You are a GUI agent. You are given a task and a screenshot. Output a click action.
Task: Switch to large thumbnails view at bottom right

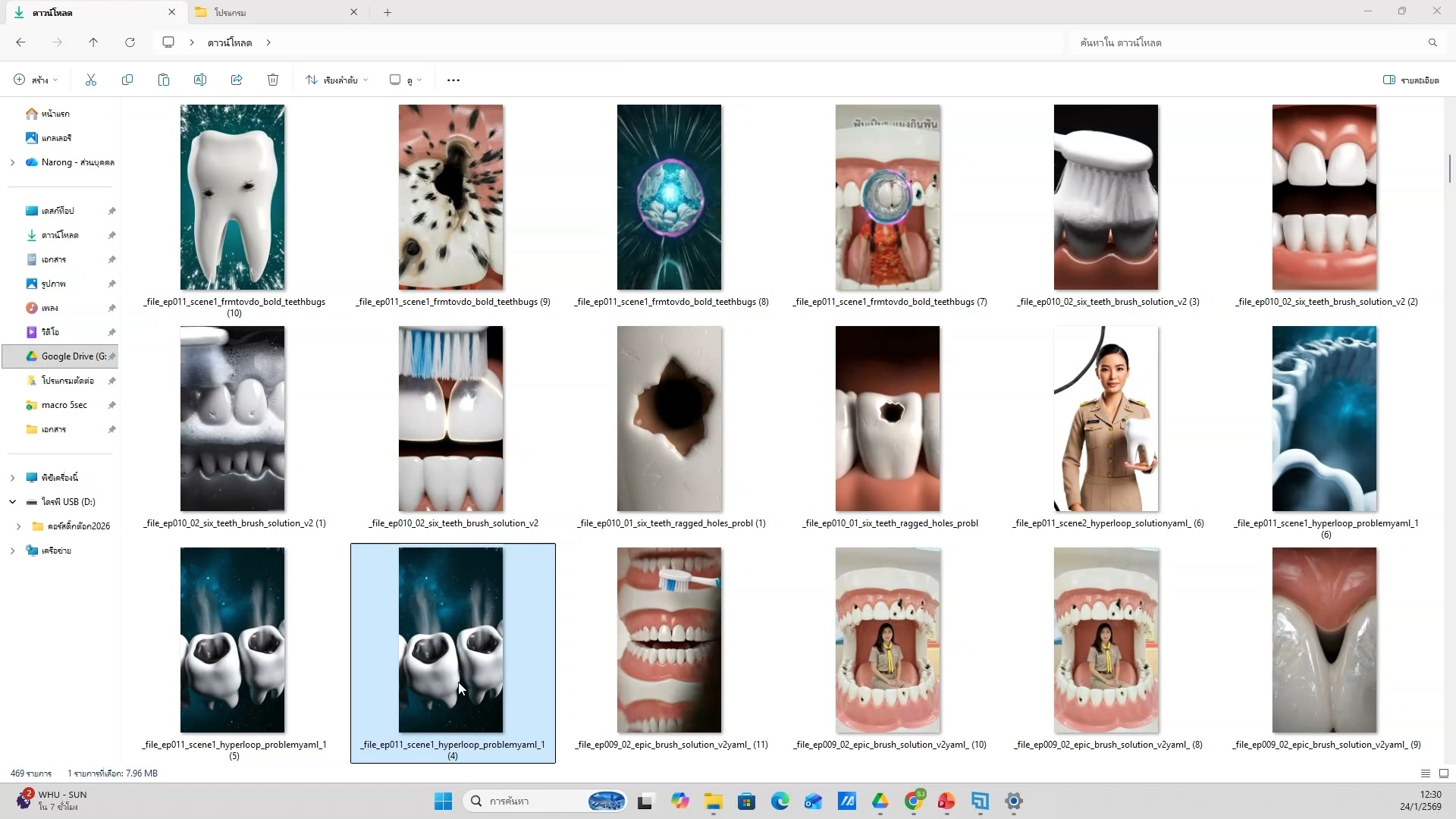1444,773
